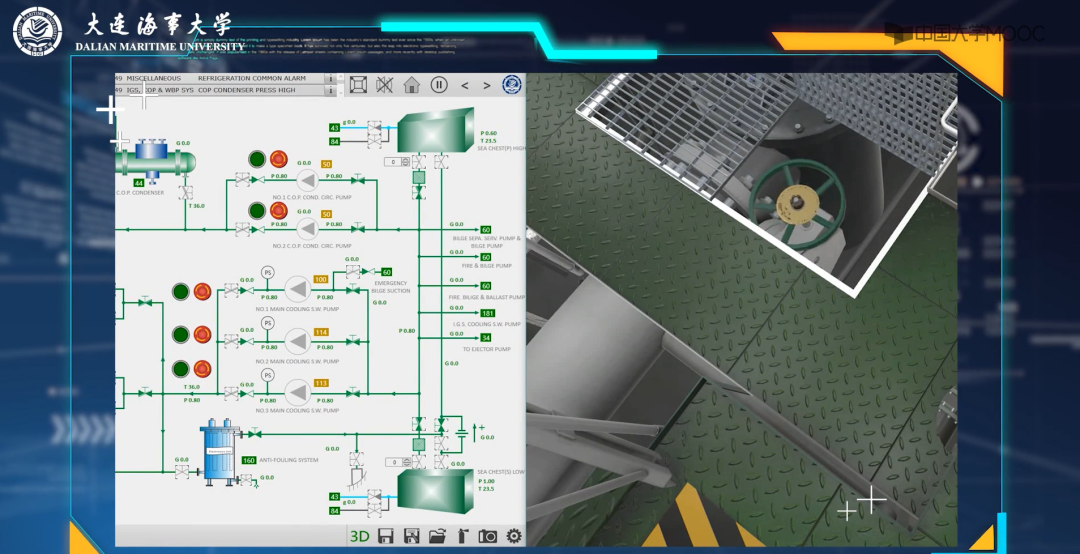The width and height of the screenshot is (1080, 554).
Task: Click PS pressure switch on No.2 main cooling pump
Action: pos(267,323)
